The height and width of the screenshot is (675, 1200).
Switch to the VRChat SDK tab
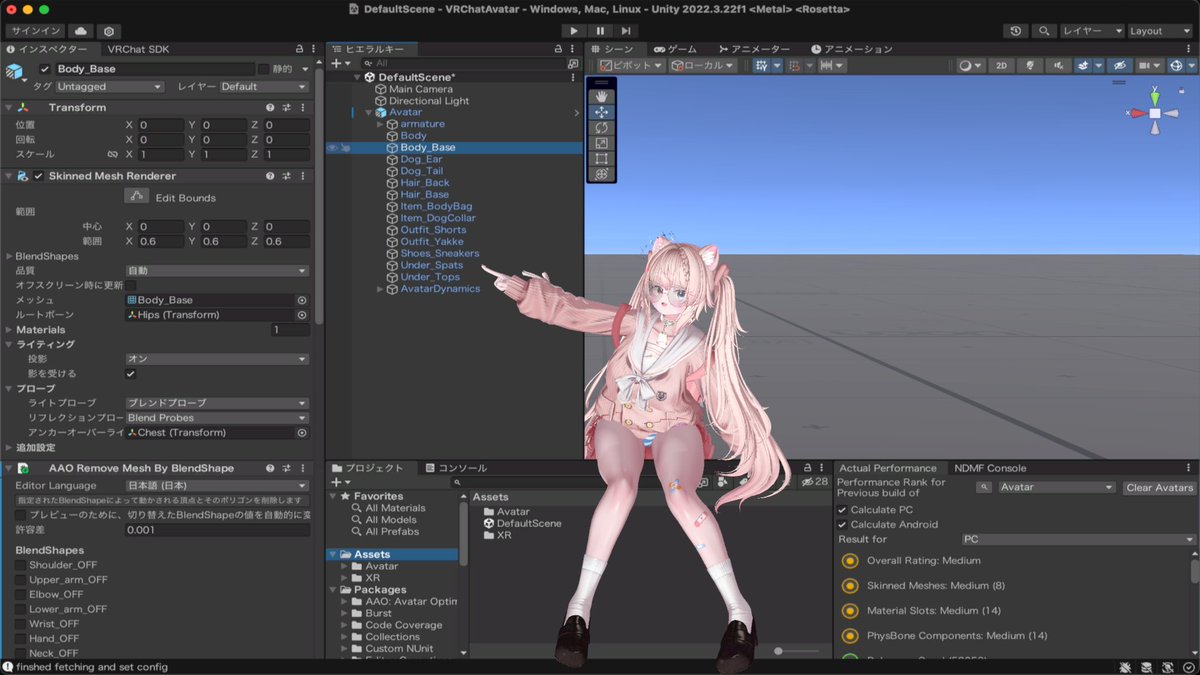point(138,49)
